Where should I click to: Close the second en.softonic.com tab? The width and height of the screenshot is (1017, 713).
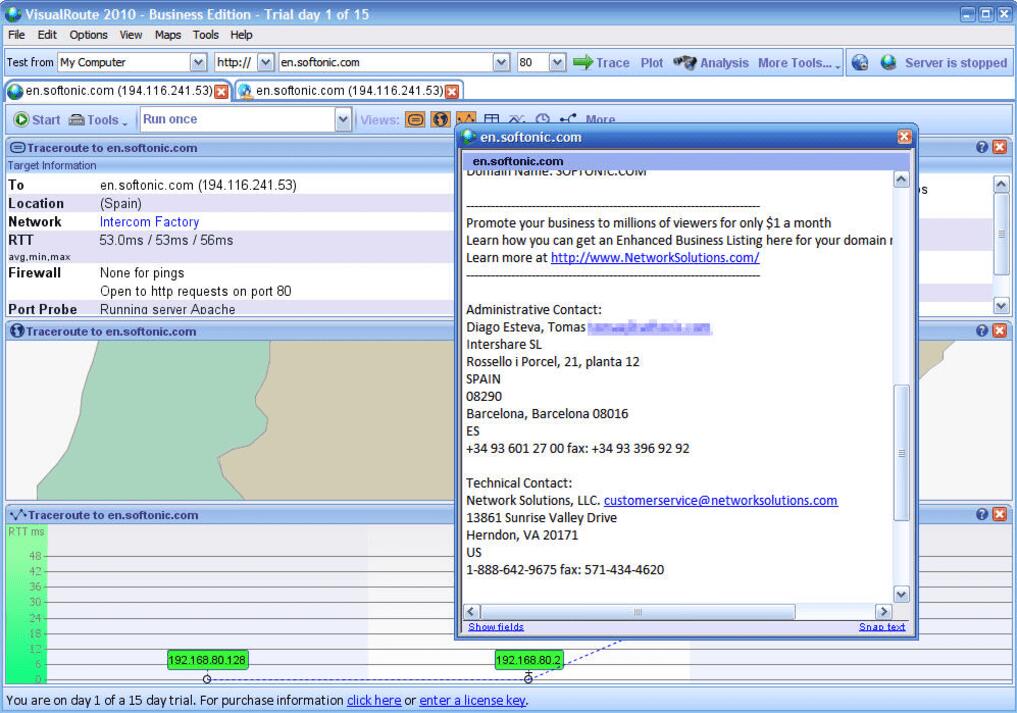(x=452, y=91)
